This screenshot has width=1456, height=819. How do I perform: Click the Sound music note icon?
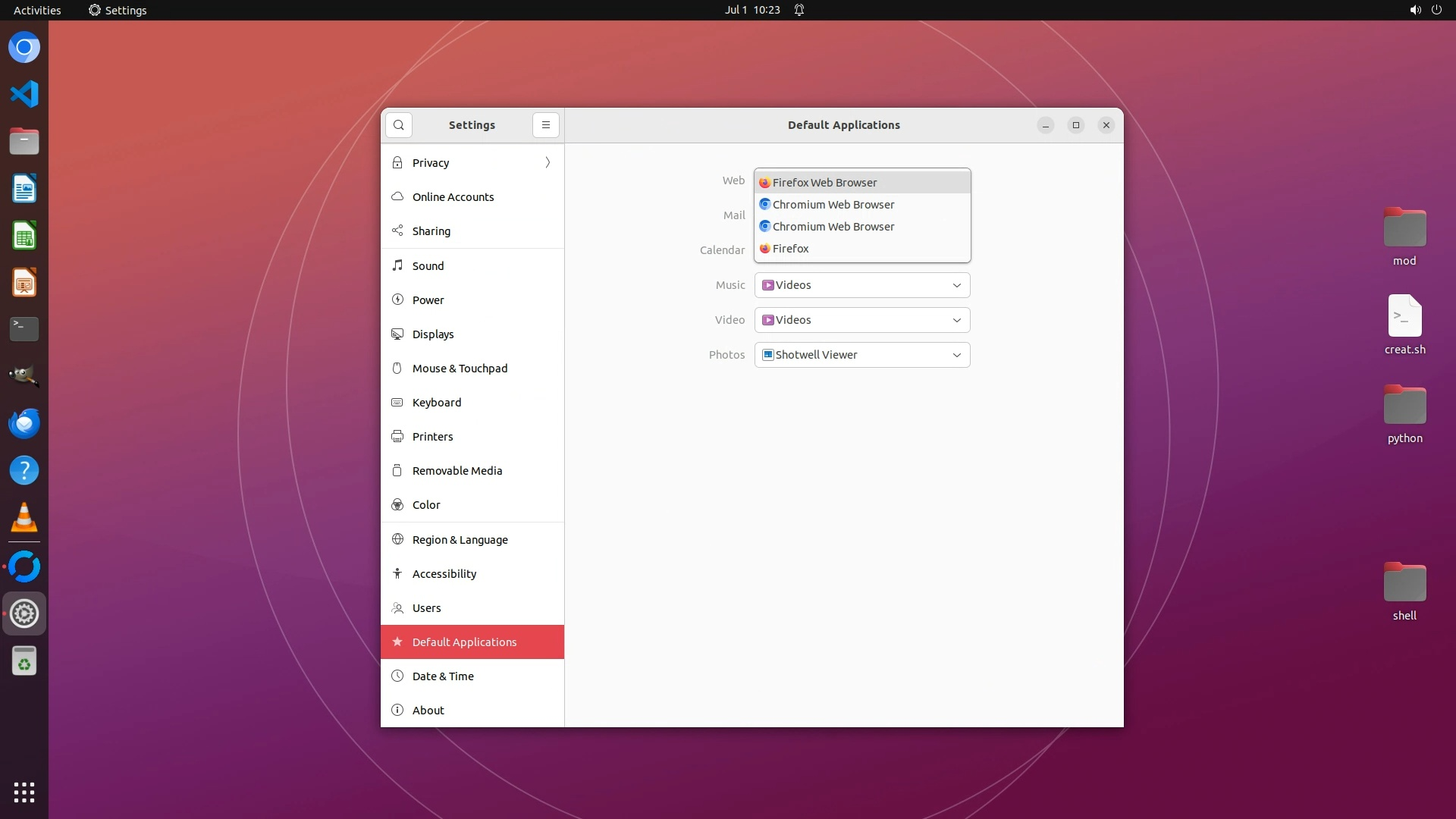coord(397,265)
